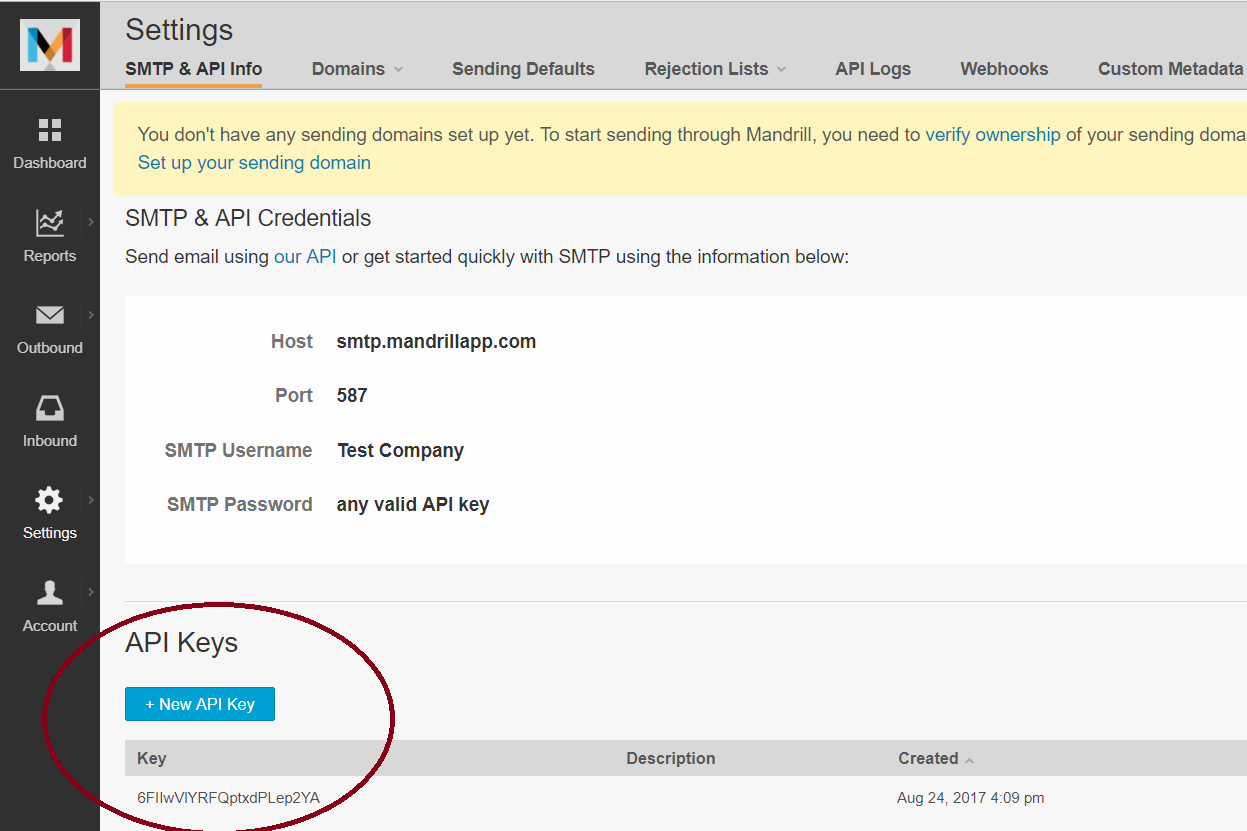Image resolution: width=1247 pixels, height=831 pixels.
Task: Click the Aug 24, 2017 4:09 pm date
Action: (971, 798)
